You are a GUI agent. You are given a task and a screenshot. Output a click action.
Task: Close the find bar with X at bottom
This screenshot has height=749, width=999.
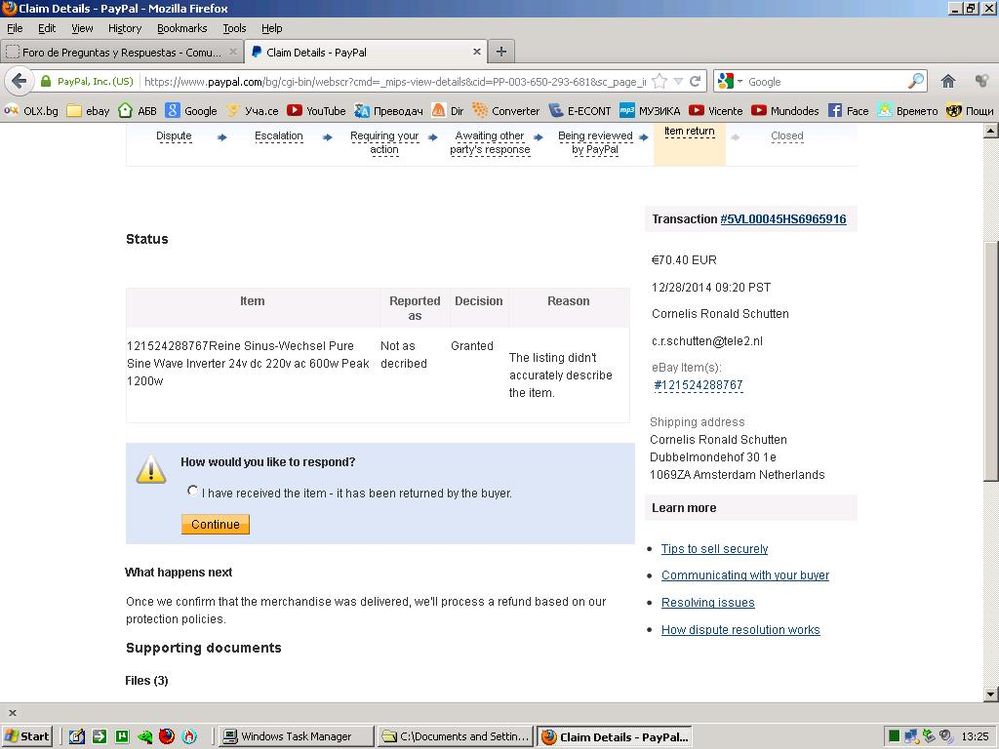(12, 713)
